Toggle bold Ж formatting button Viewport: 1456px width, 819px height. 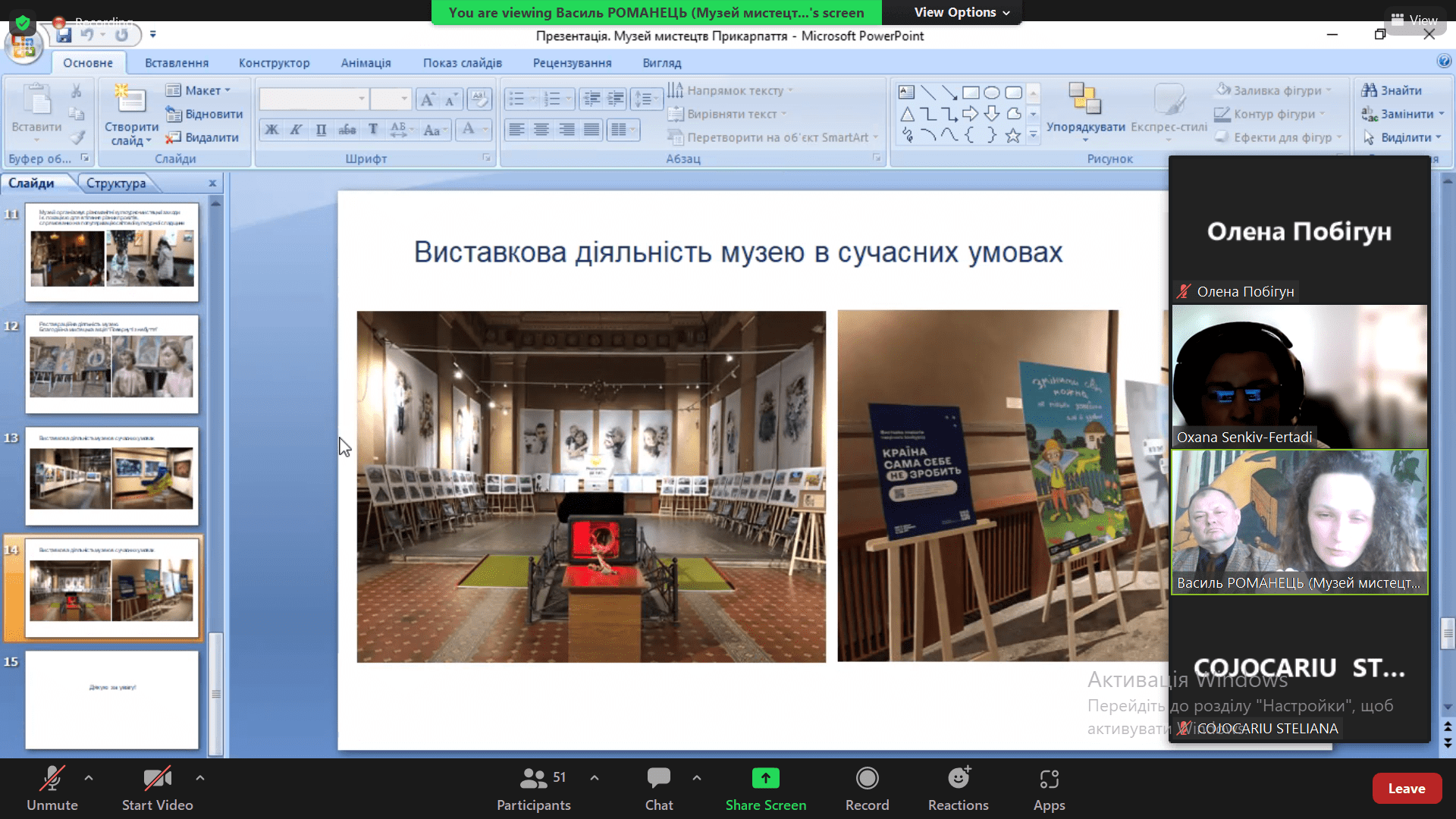(x=271, y=130)
